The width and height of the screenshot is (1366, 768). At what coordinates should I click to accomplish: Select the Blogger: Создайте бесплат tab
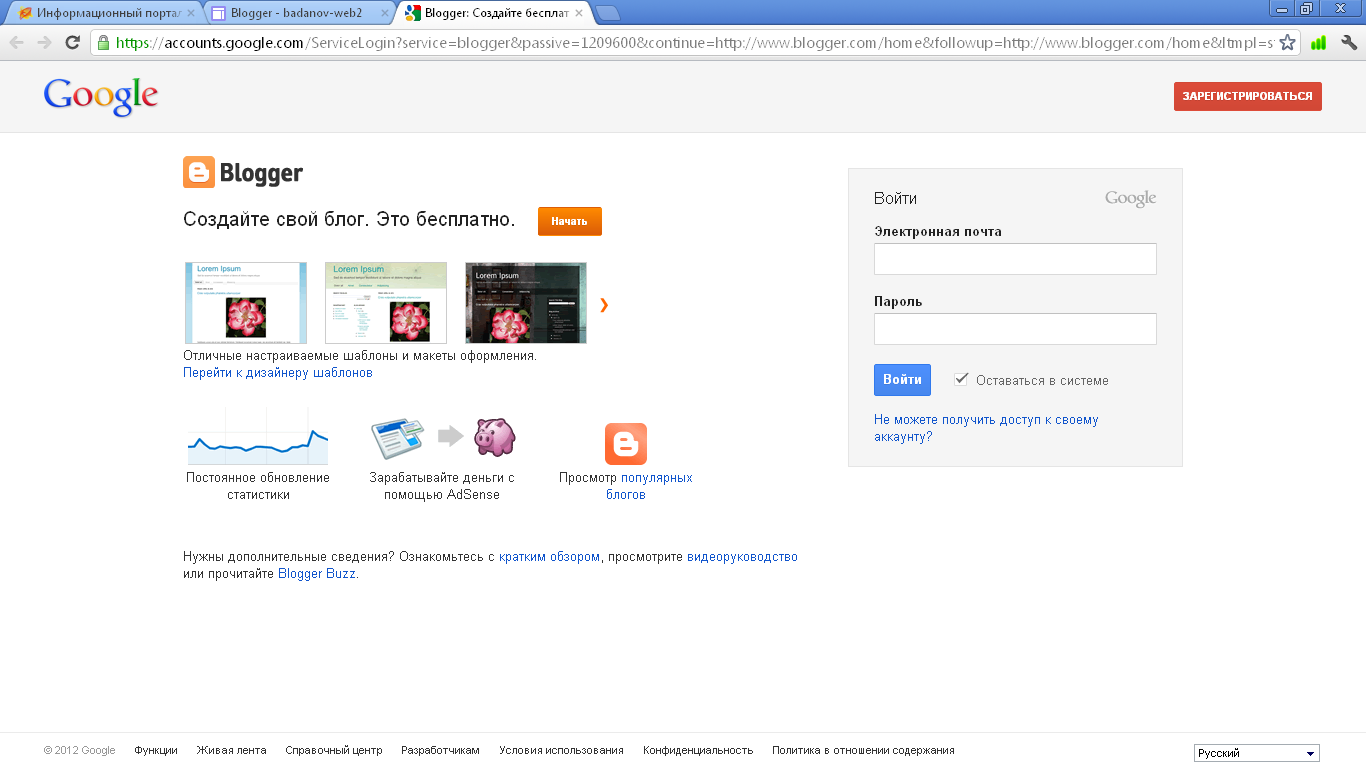(x=493, y=14)
